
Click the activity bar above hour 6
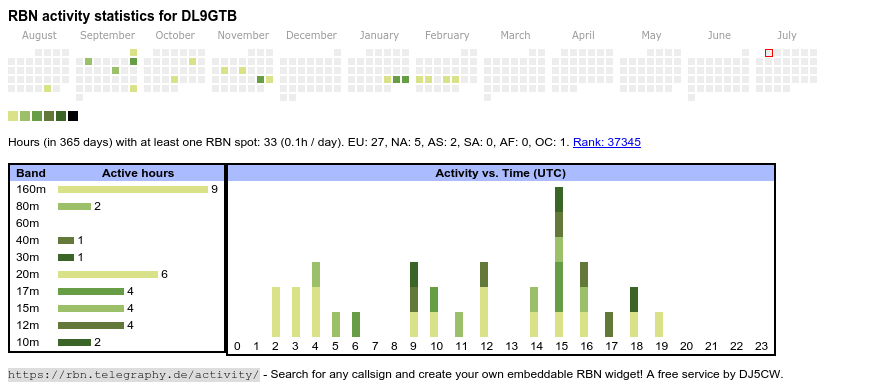tap(356, 325)
